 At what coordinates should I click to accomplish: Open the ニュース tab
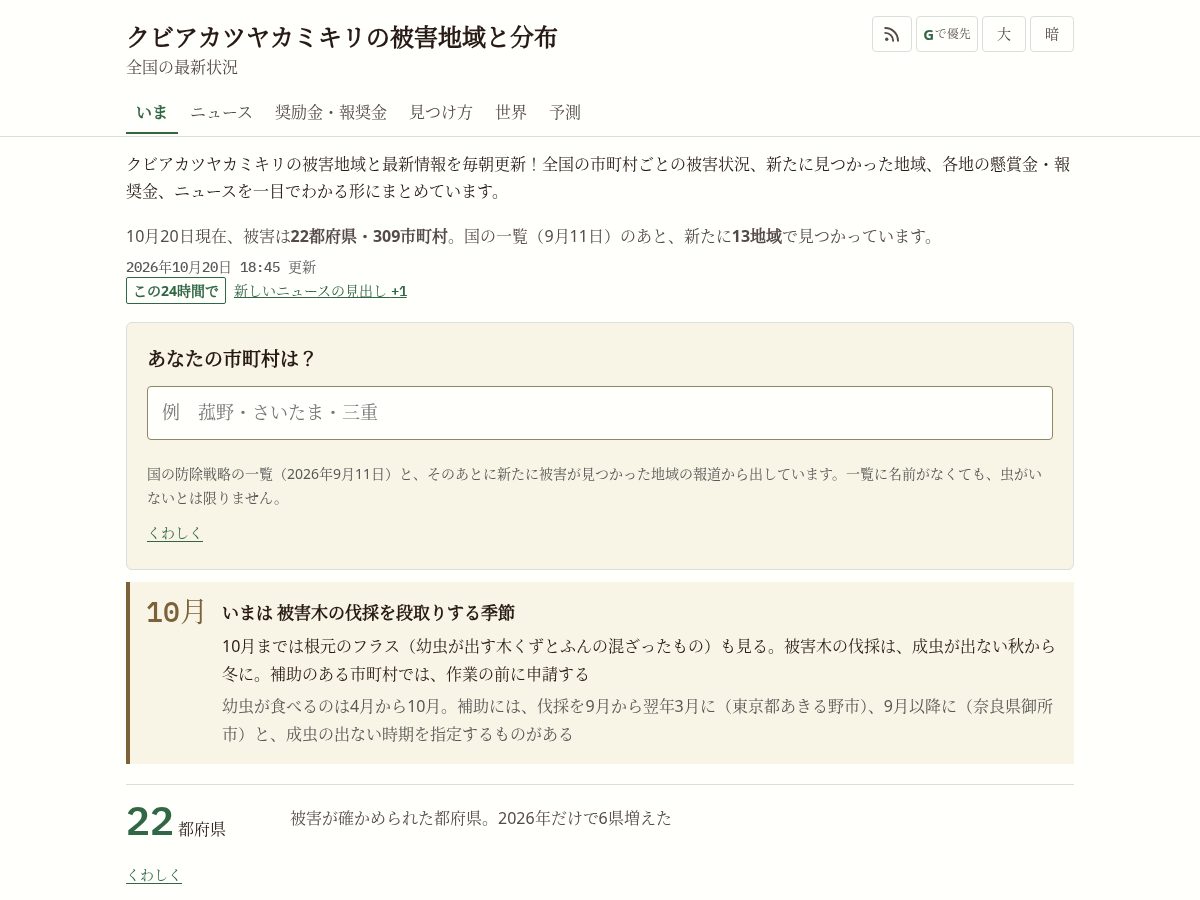pyautogui.click(x=222, y=112)
